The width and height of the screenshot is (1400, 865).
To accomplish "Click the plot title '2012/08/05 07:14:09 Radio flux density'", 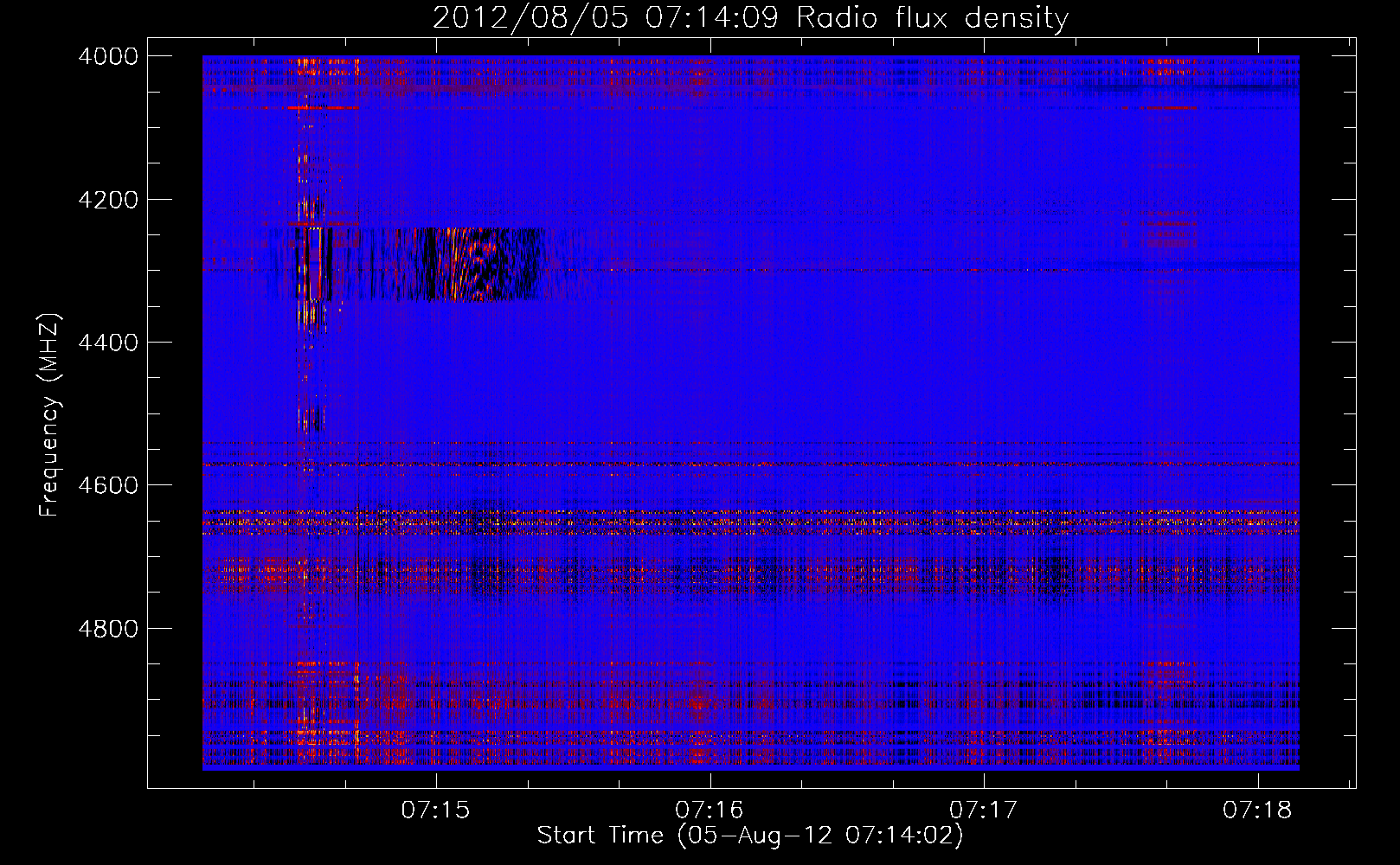I will click(x=750, y=17).
